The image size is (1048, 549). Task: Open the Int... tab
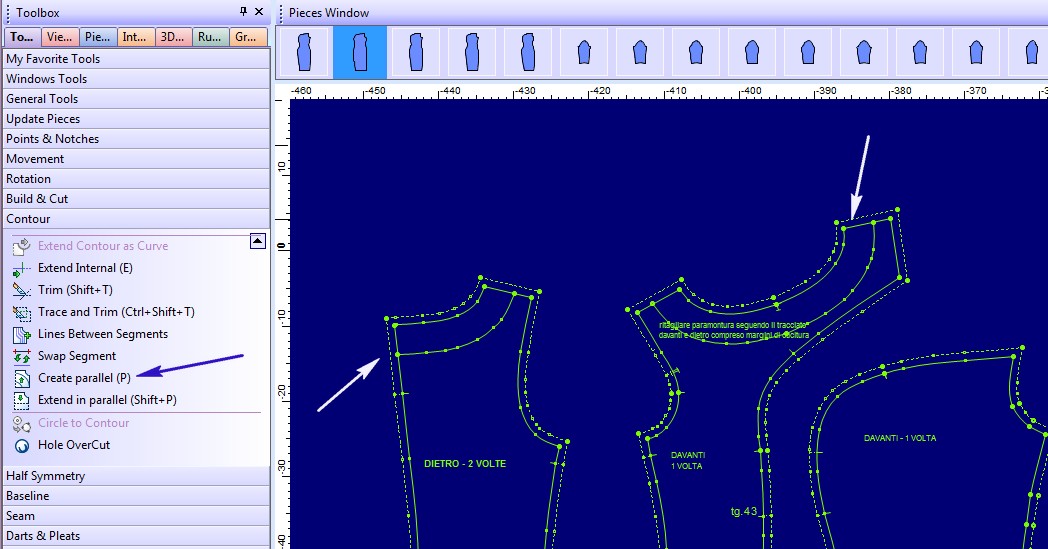pyautogui.click(x=135, y=37)
